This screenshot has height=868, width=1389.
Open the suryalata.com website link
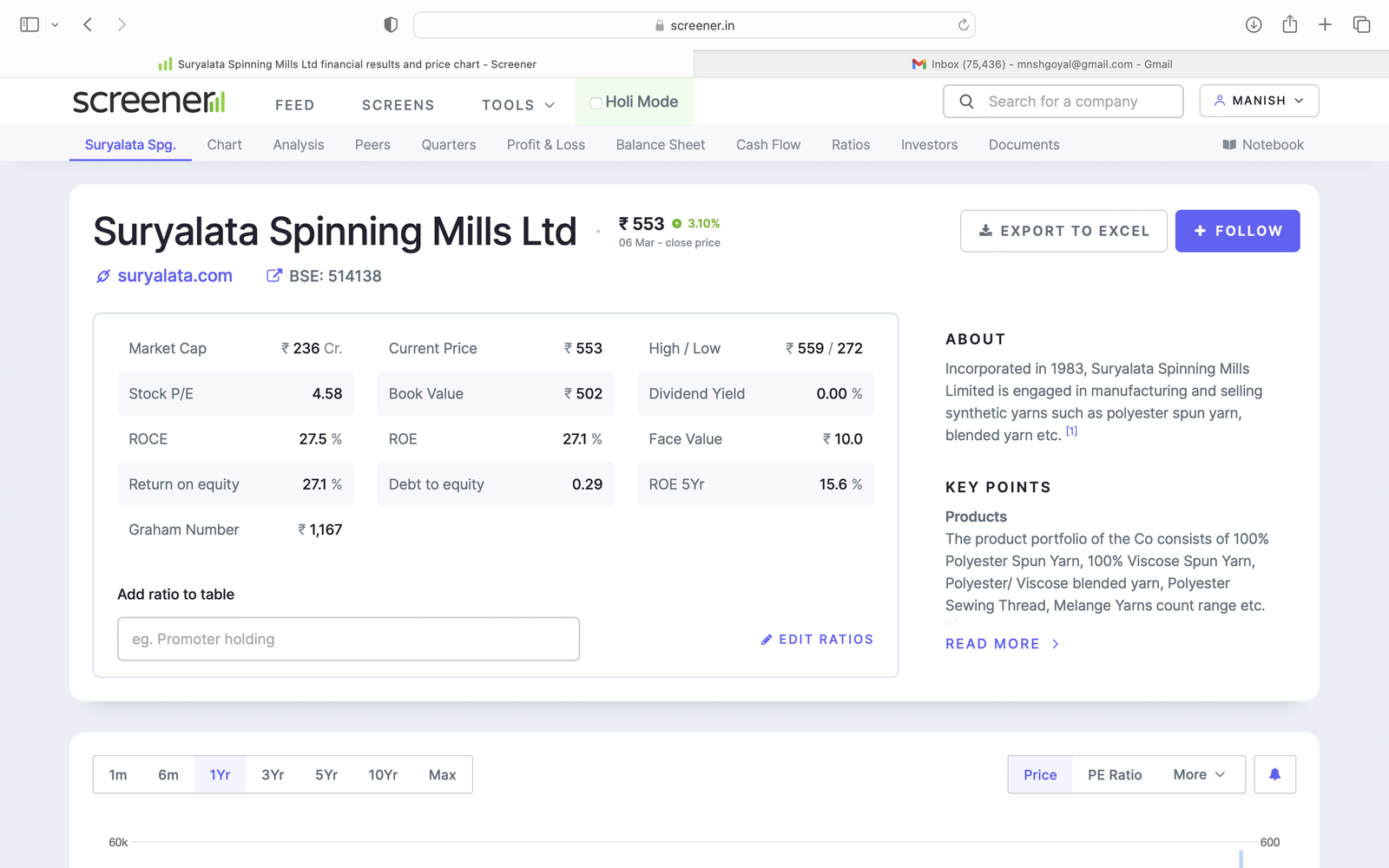click(x=174, y=276)
